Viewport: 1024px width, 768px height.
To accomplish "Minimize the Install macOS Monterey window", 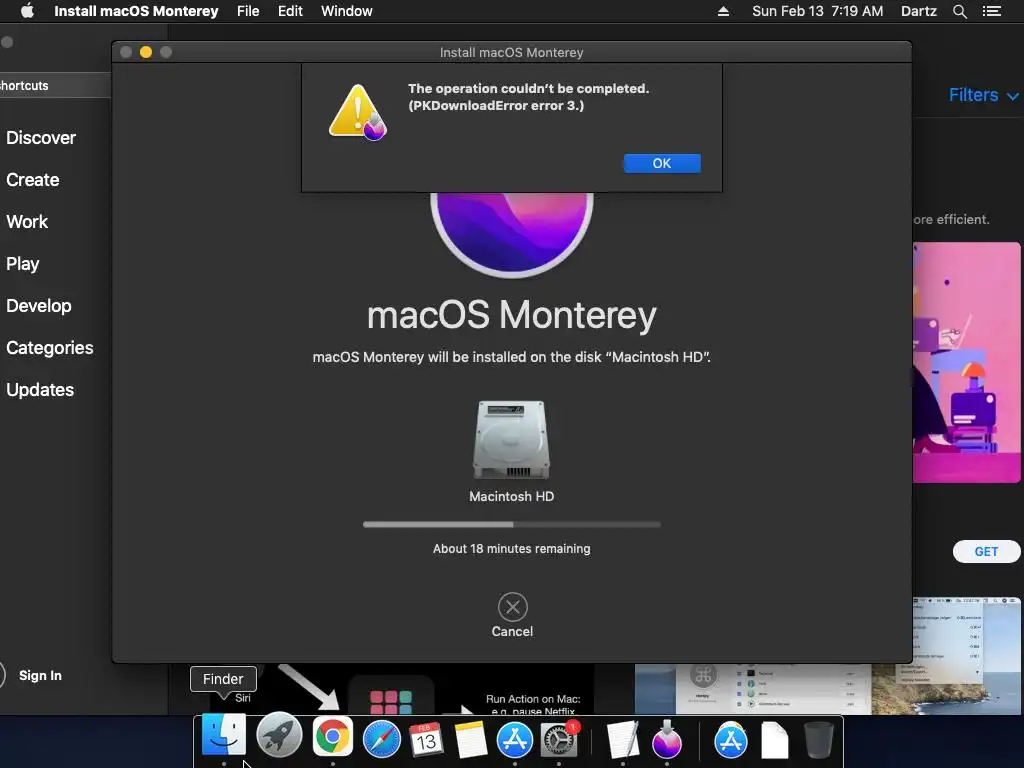I will point(146,52).
